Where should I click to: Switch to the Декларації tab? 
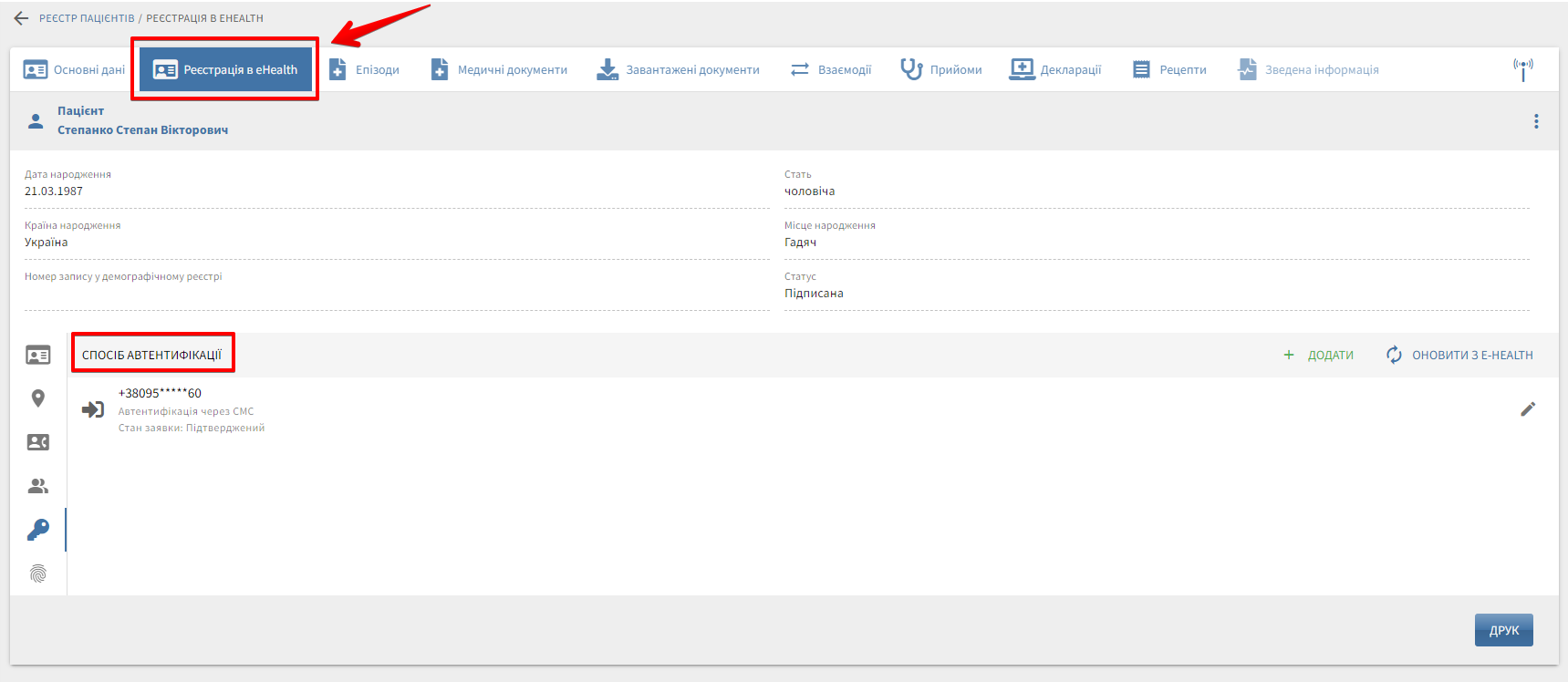[x=1055, y=70]
